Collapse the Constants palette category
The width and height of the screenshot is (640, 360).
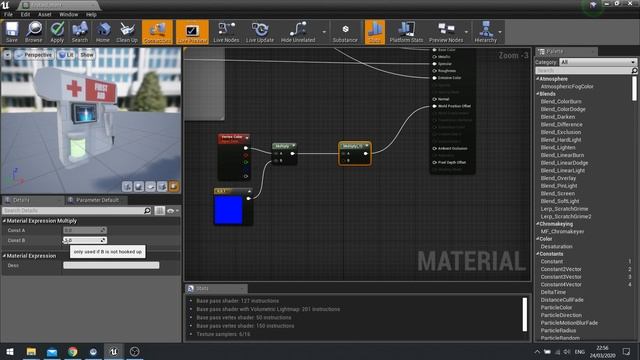(538, 254)
